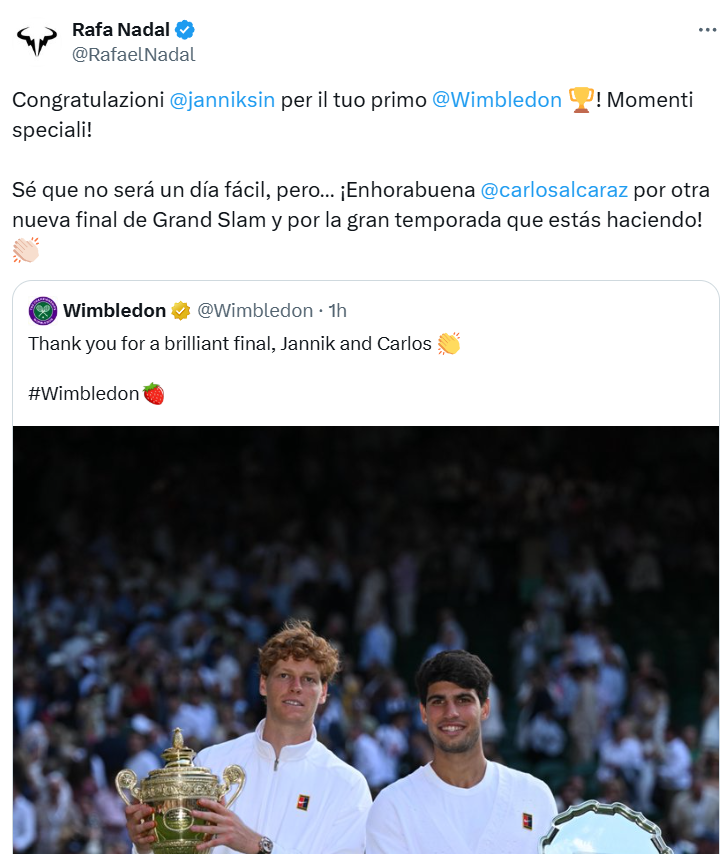Click the clapping emoji in the Wimbledon tweet
Image resolution: width=722 pixels, height=854 pixels.
pyautogui.click(x=448, y=343)
